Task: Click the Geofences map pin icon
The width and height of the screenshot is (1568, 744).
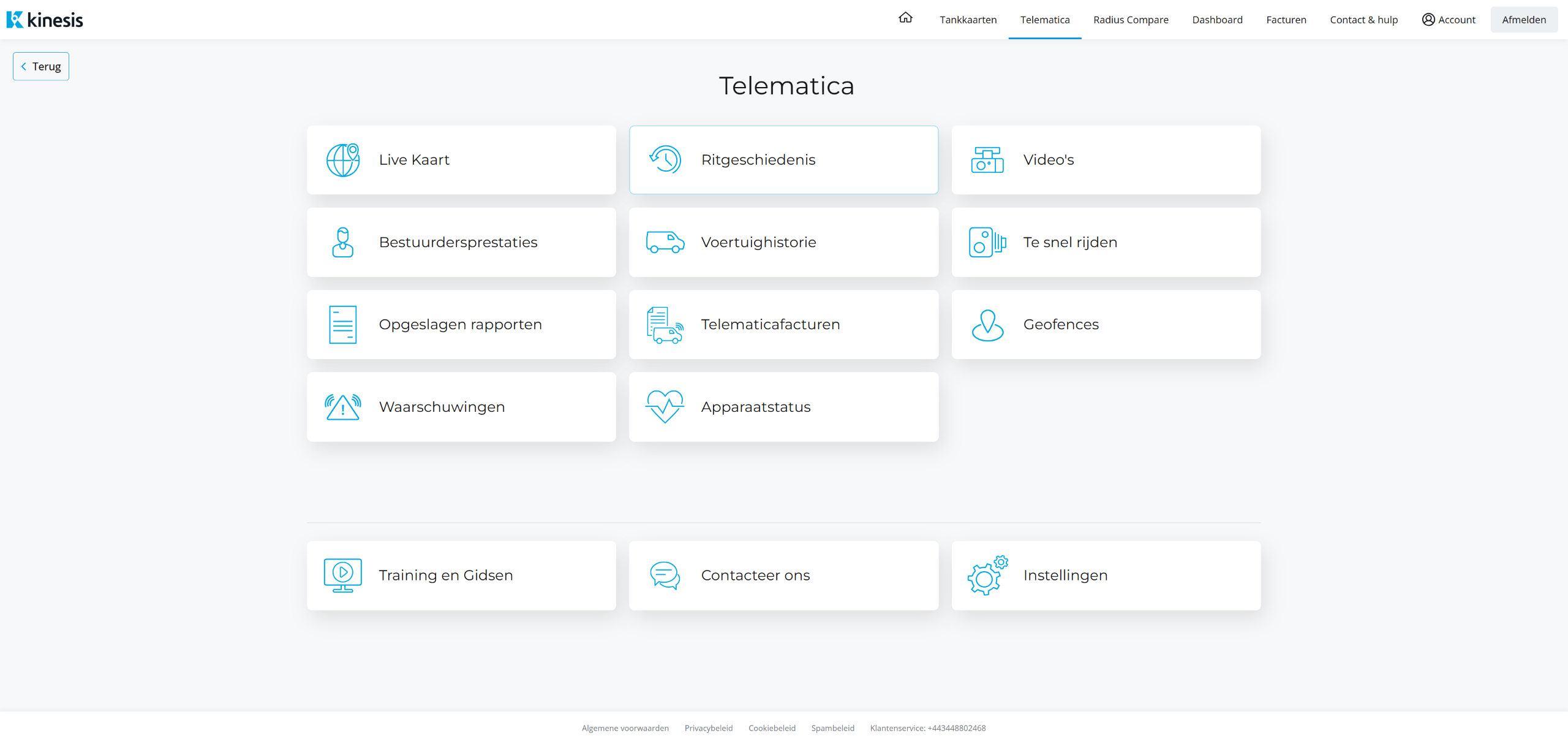Action: tap(987, 325)
